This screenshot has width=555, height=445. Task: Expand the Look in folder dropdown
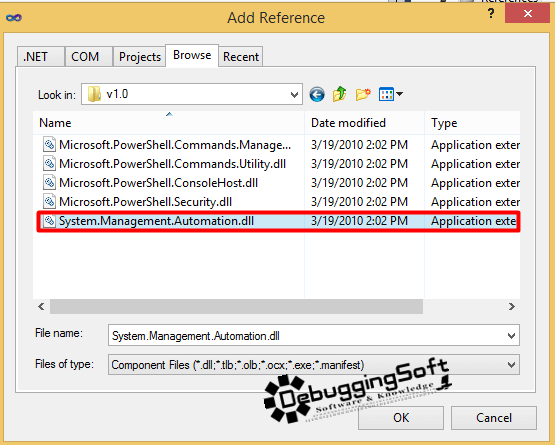tap(294, 95)
